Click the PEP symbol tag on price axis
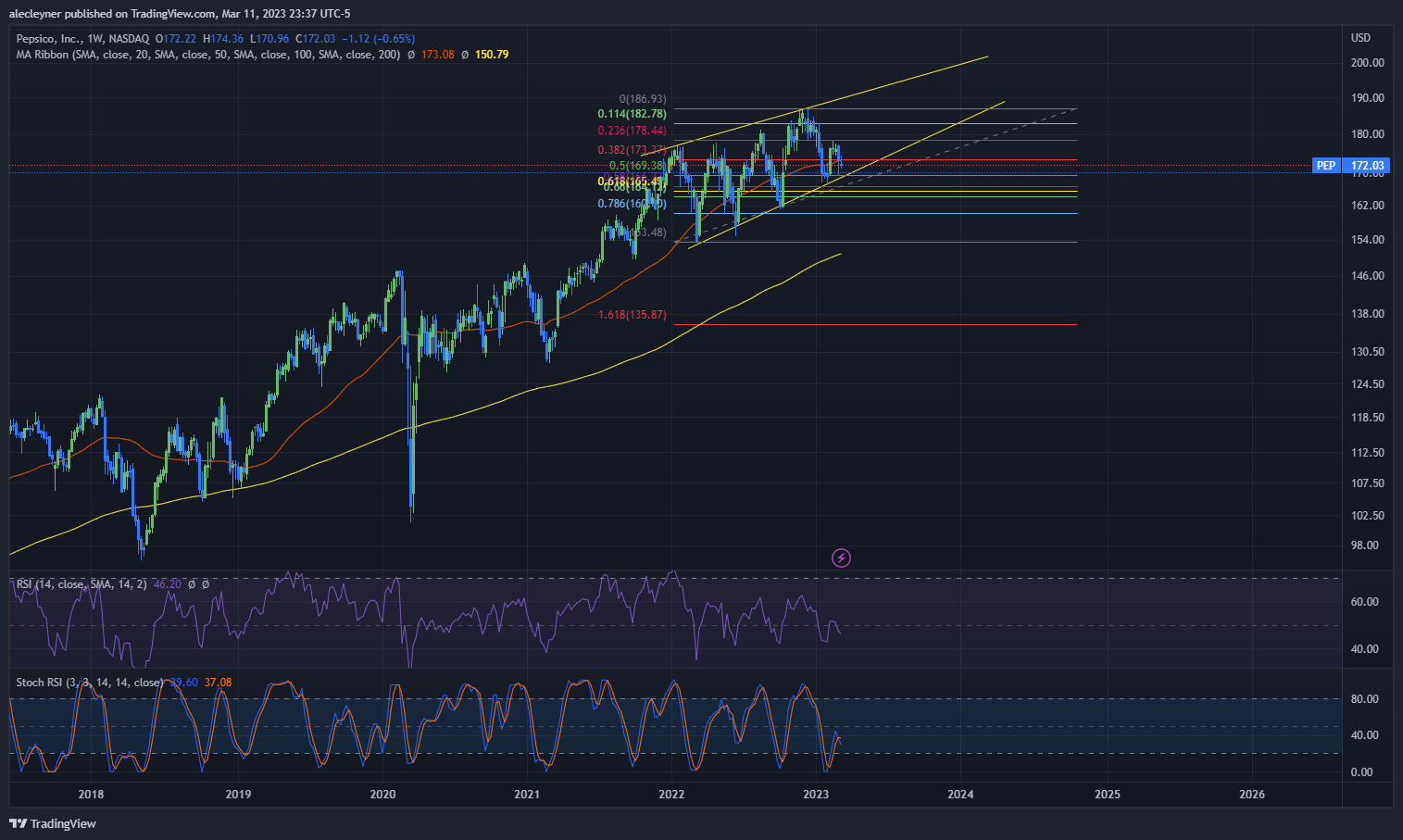Image resolution: width=1403 pixels, height=840 pixels. (1326, 166)
